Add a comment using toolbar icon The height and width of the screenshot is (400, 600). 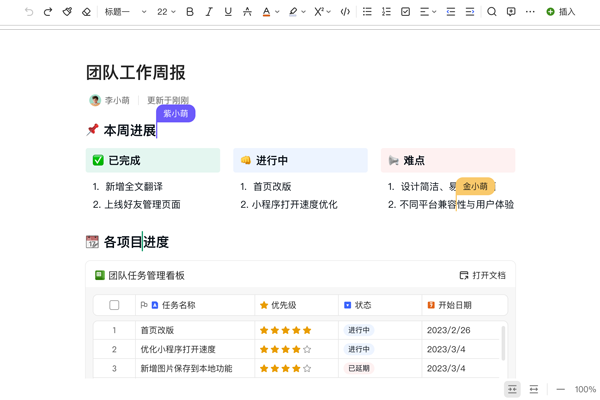click(511, 12)
